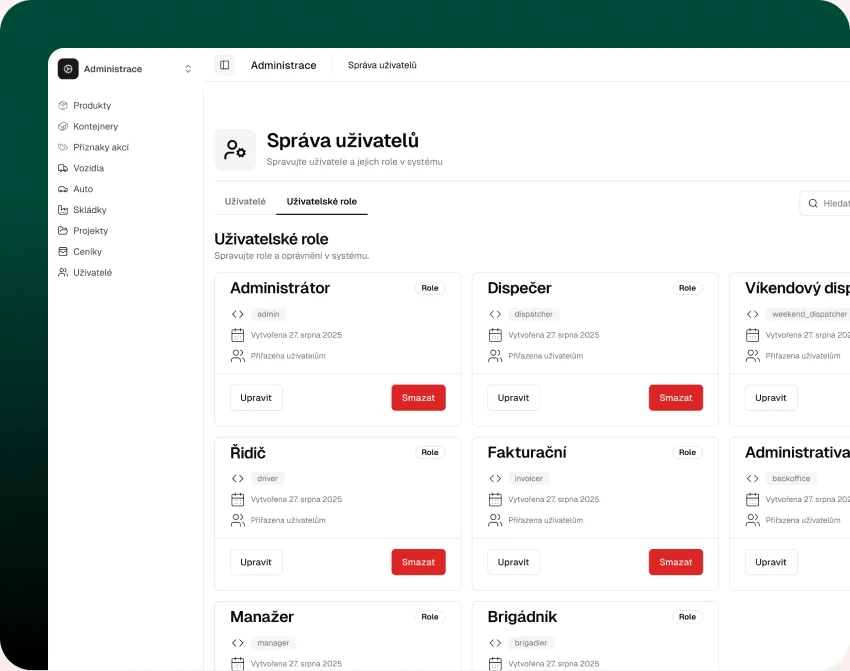The width and height of the screenshot is (850, 671).
Task: Click the brigadier code tag
Action: 531,643
